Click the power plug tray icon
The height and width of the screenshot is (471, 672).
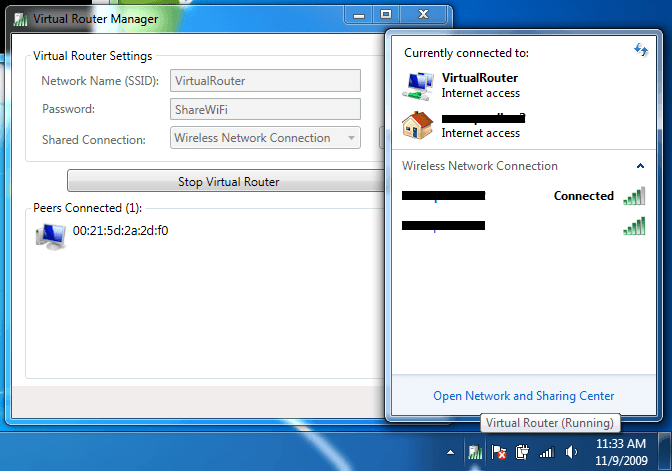click(521, 452)
